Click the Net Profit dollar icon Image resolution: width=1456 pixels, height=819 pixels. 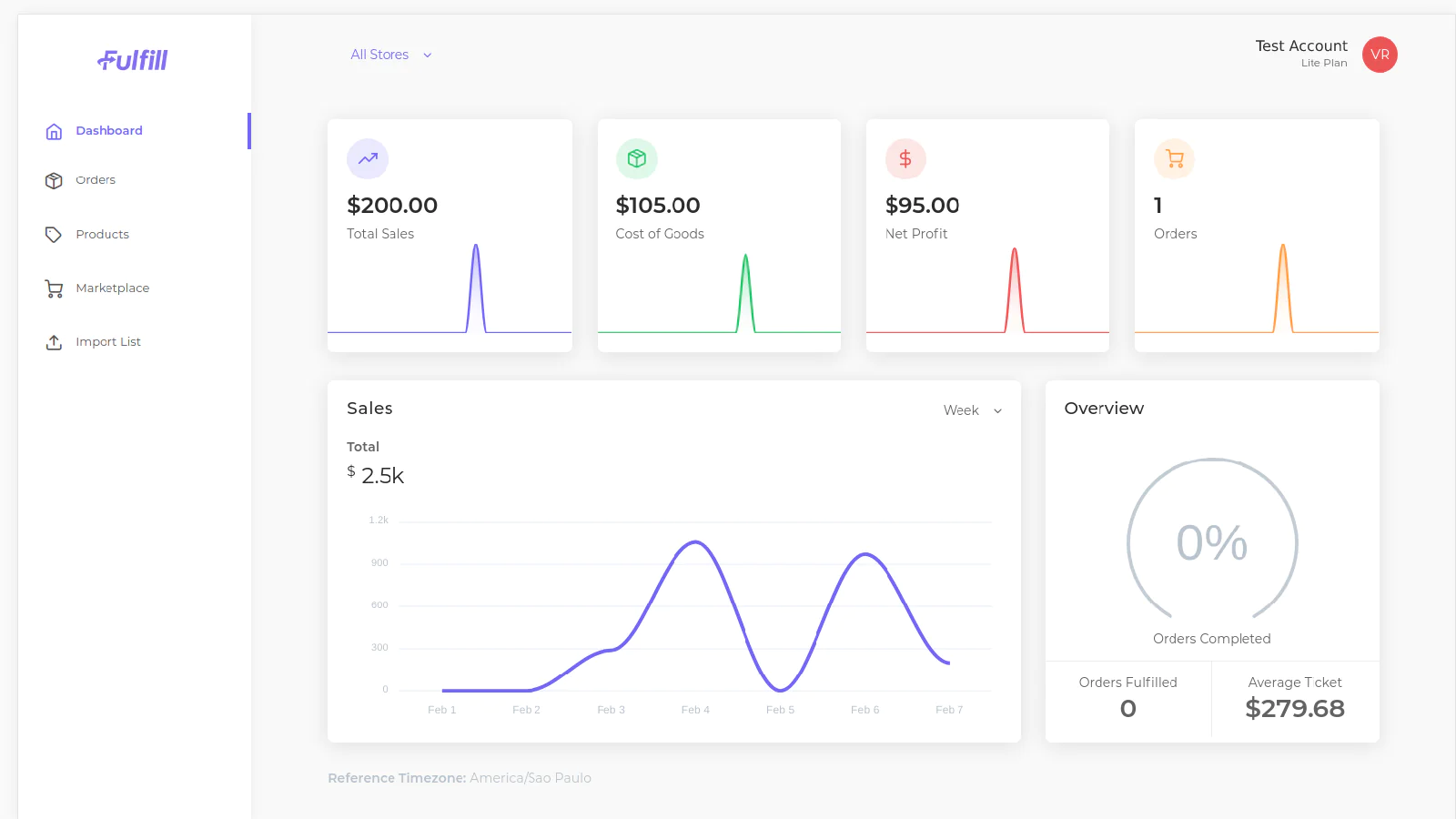point(905,159)
